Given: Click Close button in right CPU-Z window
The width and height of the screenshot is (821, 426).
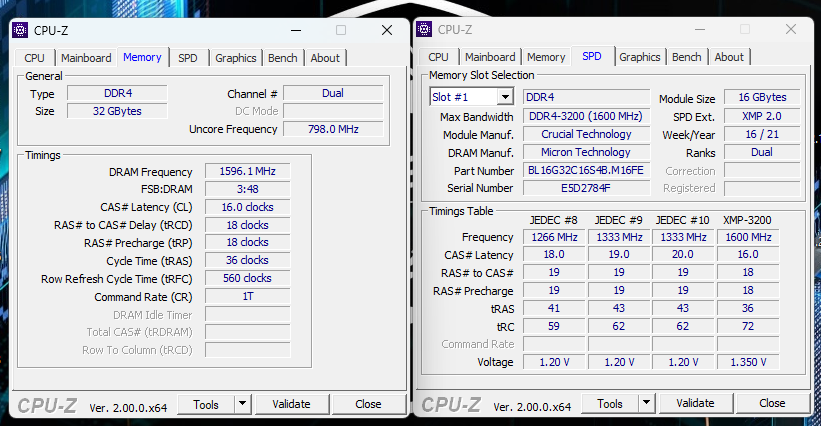Looking at the screenshot, I should pyautogui.click(x=772, y=403).
